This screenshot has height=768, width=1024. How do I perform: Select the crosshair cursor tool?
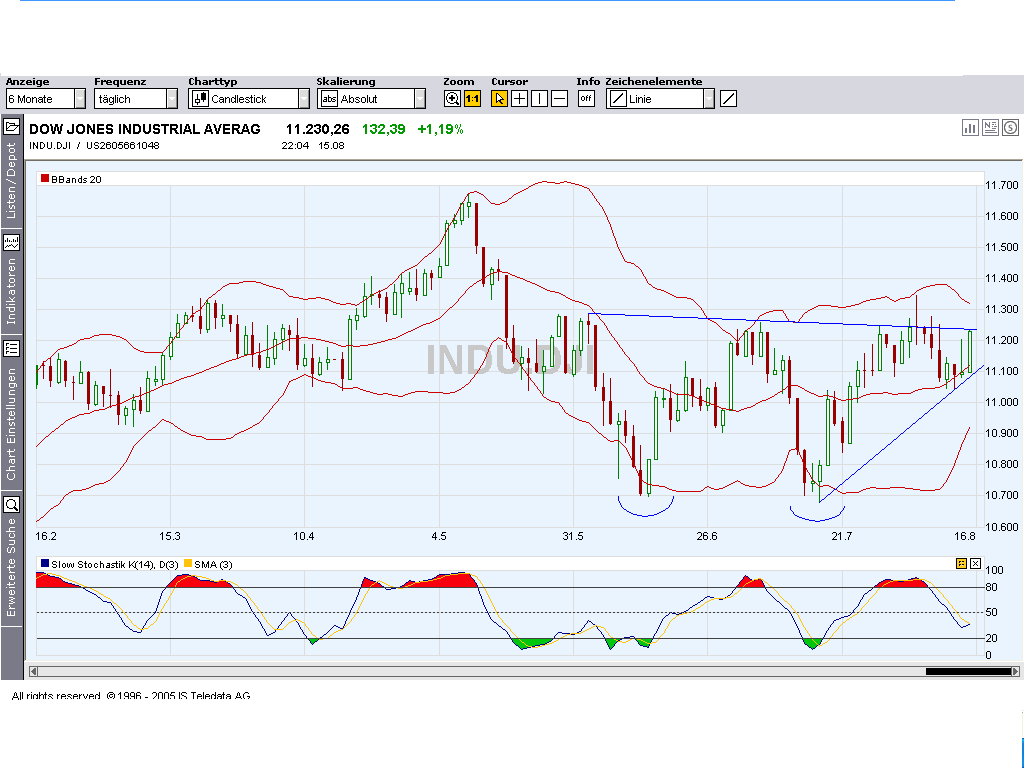tap(520, 98)
